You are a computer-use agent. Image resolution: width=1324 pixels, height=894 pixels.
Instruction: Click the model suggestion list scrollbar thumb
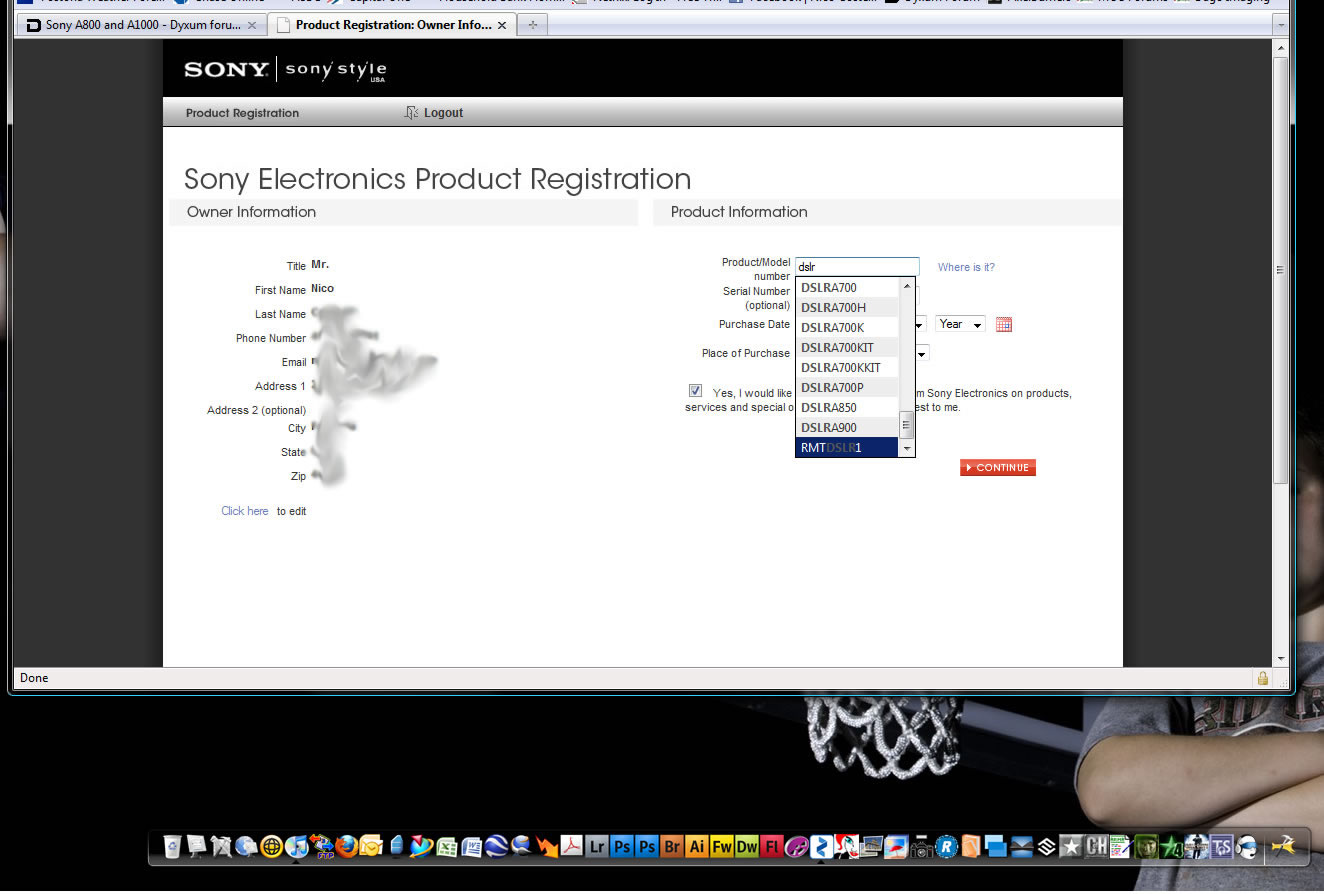point(907,425)
